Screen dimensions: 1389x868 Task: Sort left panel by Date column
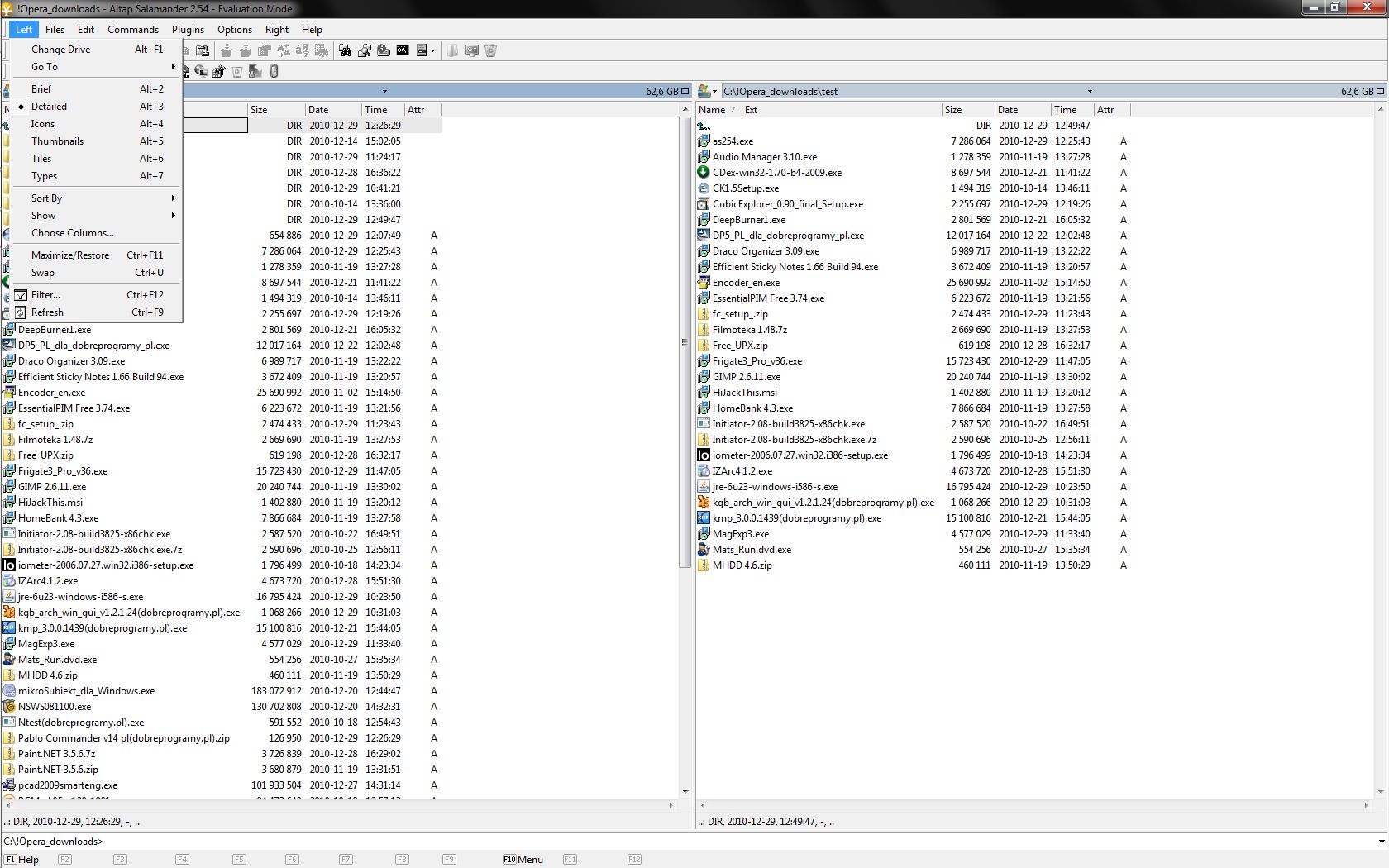[x=333, y=110]
